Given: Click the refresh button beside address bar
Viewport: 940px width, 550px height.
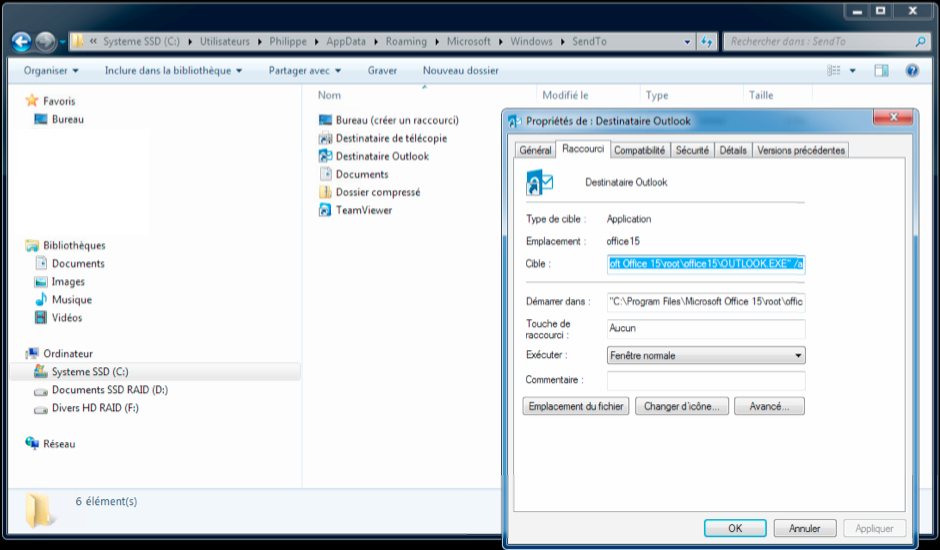Looking at the screenshot, I should click(x=707, y=41).
